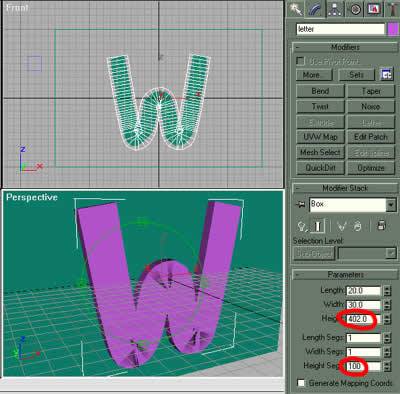
Task: Open the Box modifier stack dropdown
Action: coord(391,205)
